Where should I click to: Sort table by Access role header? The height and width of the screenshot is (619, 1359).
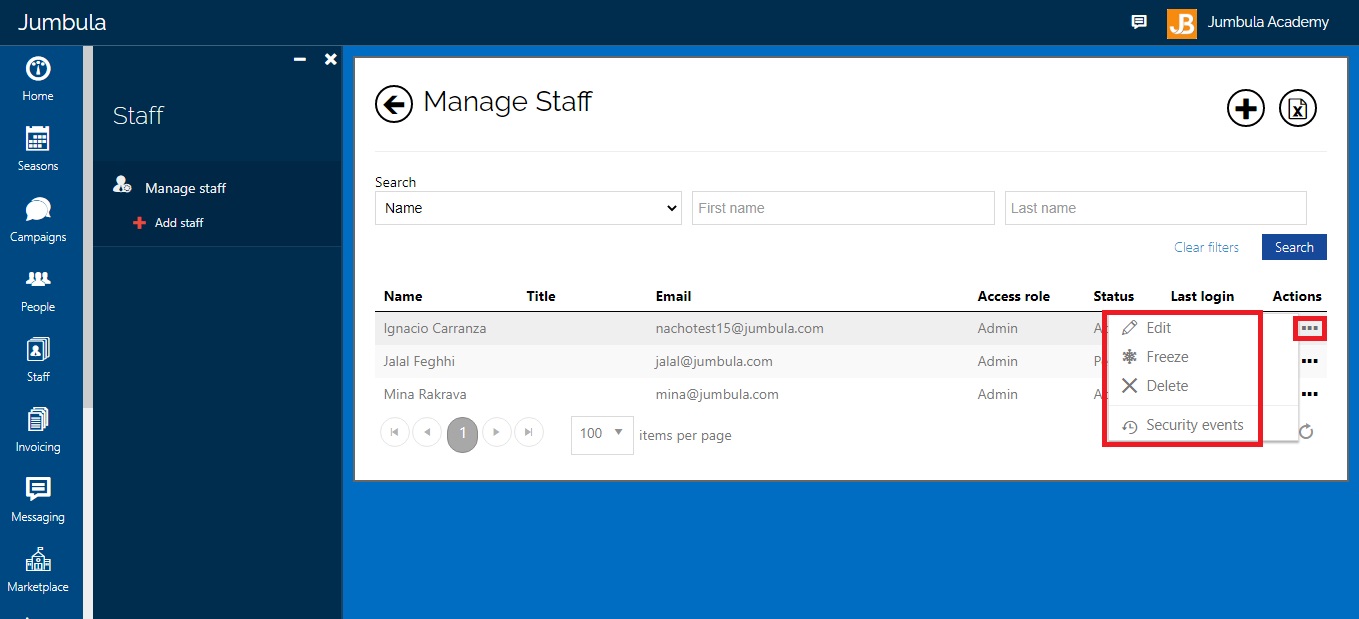pos(1014,296)
